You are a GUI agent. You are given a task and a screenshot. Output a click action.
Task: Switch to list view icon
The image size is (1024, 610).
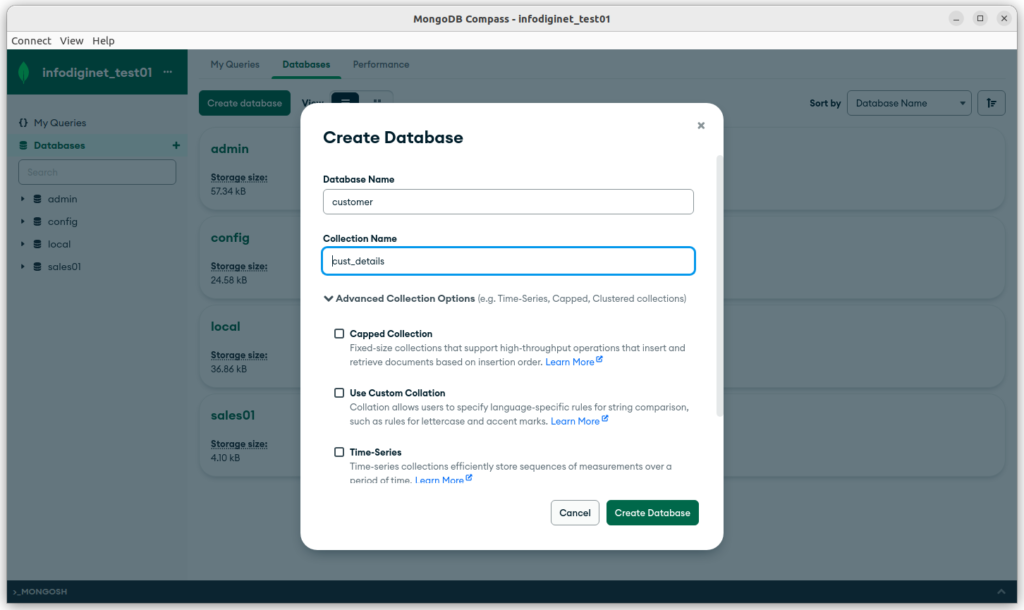(345, 100)
